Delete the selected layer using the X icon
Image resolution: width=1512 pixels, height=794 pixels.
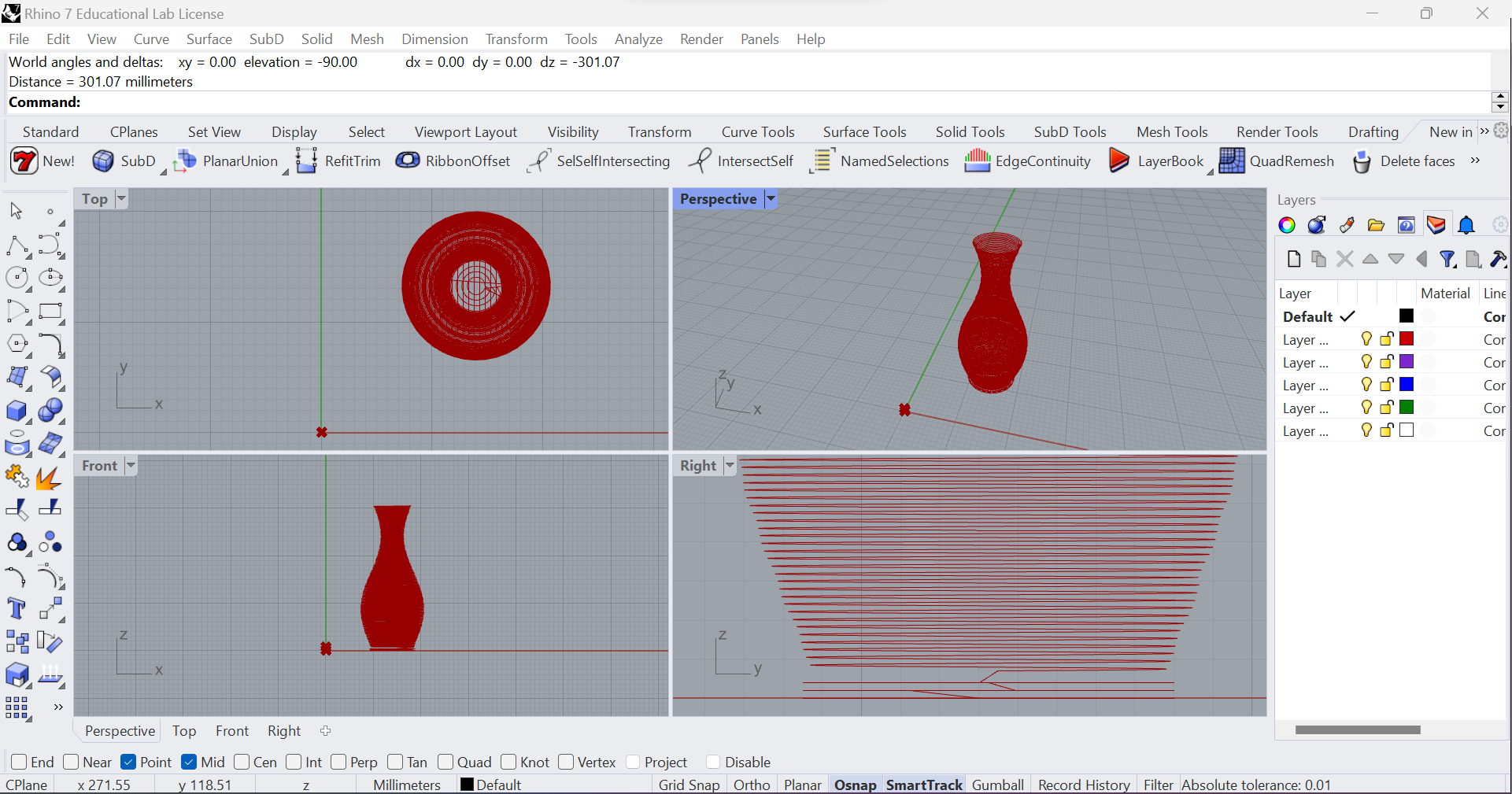[x=1345, y=259]
